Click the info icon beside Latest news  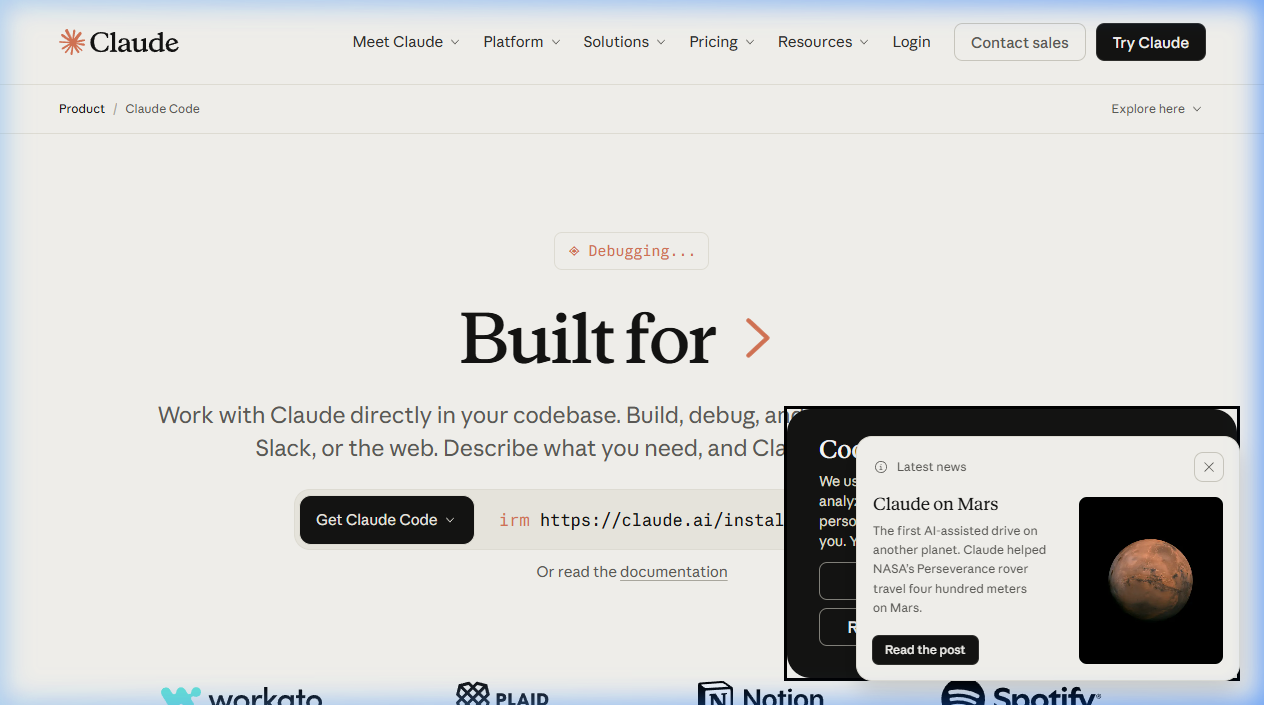tap(881, 467)
